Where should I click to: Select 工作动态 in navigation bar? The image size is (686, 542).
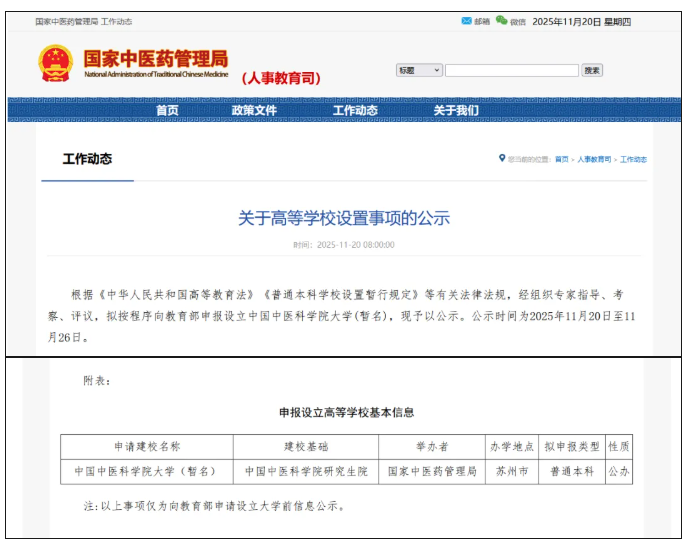click(x=355, y=110)
